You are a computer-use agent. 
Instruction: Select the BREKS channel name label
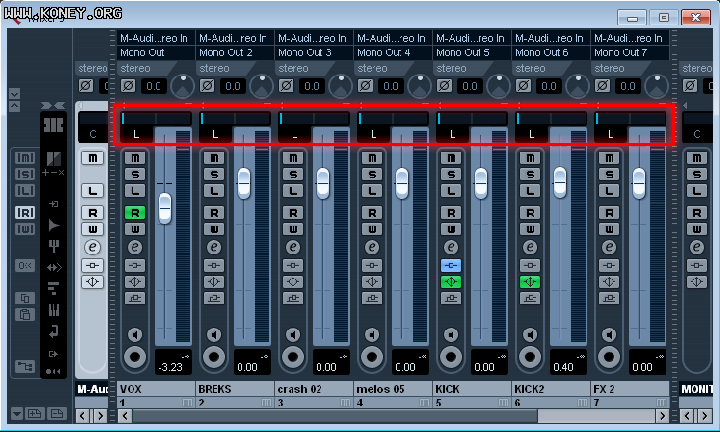point(235,389)
